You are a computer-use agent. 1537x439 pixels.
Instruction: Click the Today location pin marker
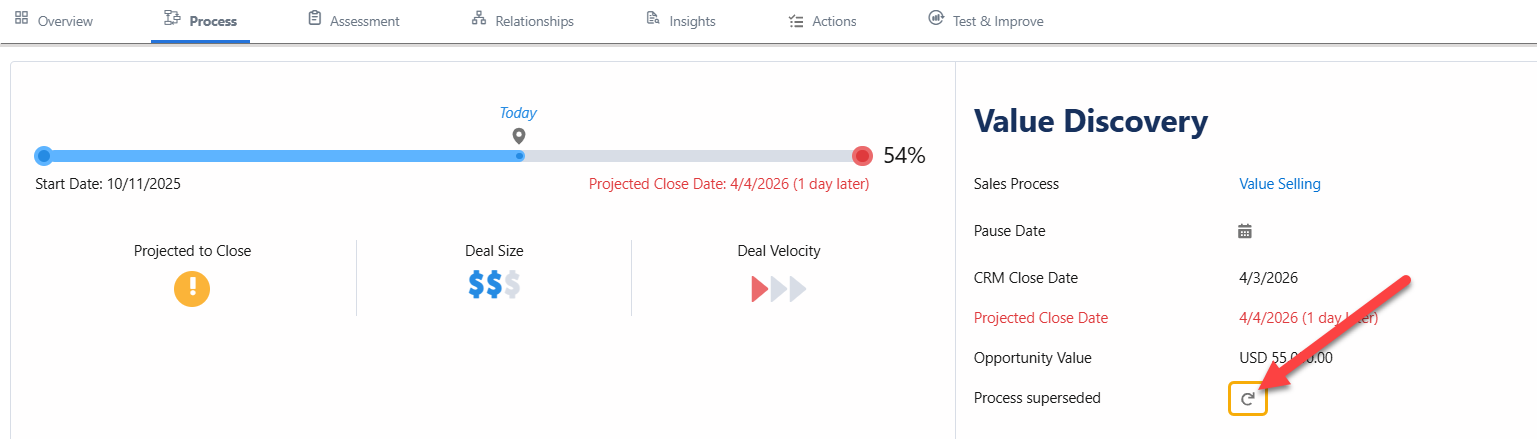[x=518, y=136]
